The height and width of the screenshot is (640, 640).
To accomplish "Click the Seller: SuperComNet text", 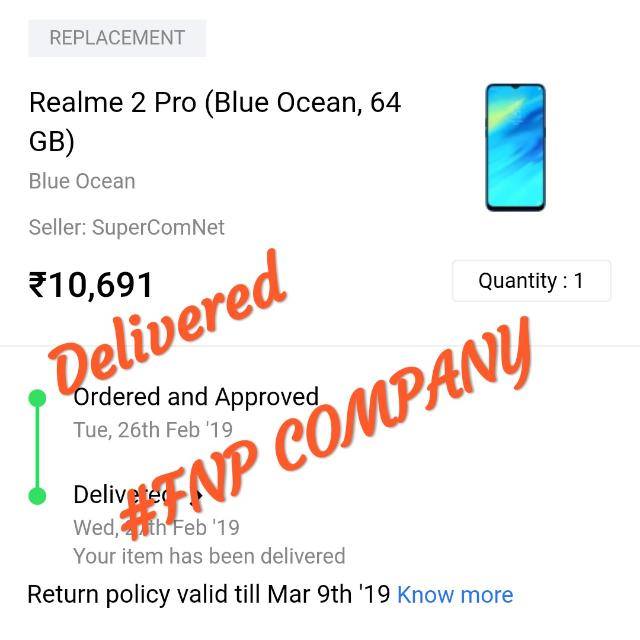I will [127, 227].
